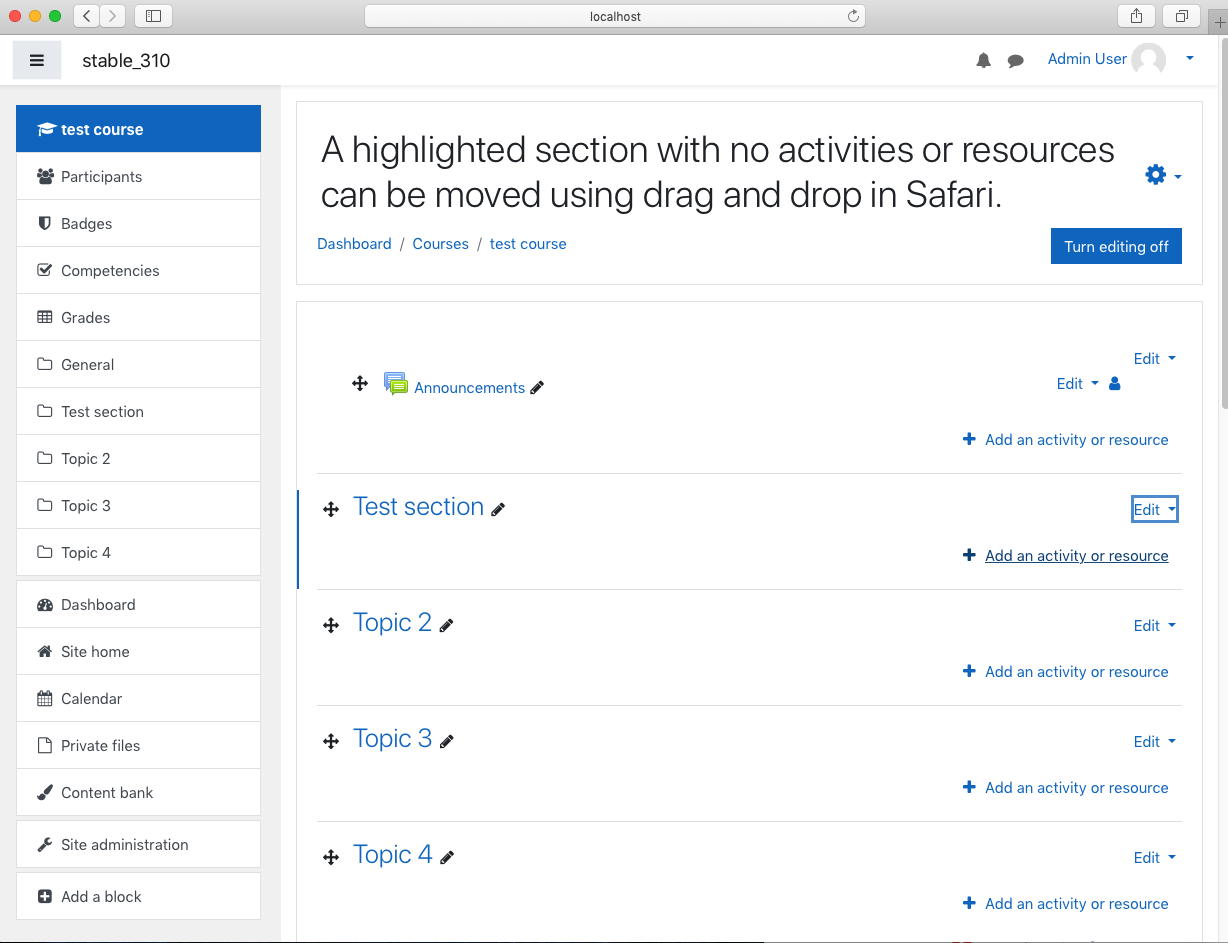Open Edit menu for Test section

[x=1154, y=509]
